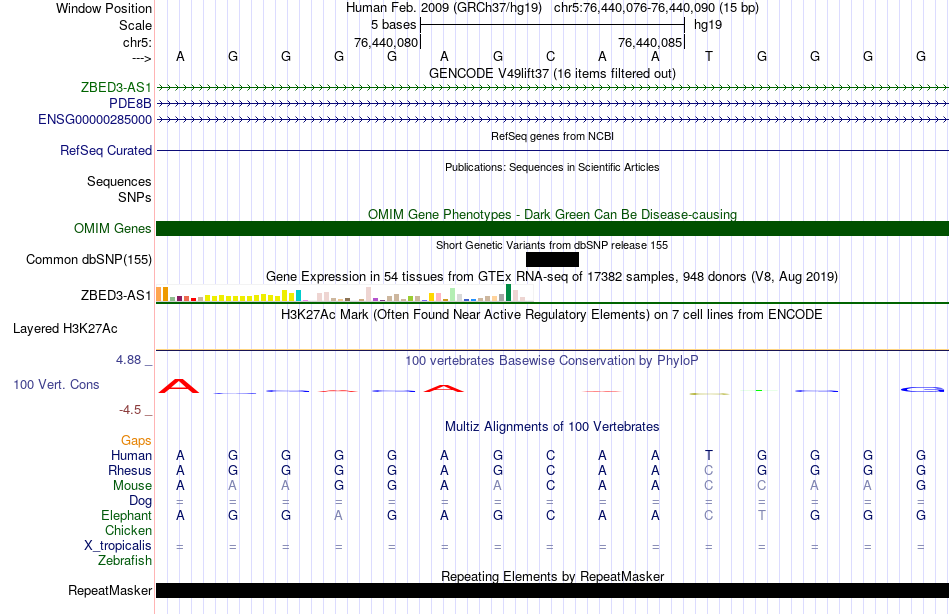Screen dimensions: 950x614
Task: Click Short Genetic Variants from dbSNP title
Action: (x=552, y=245)
